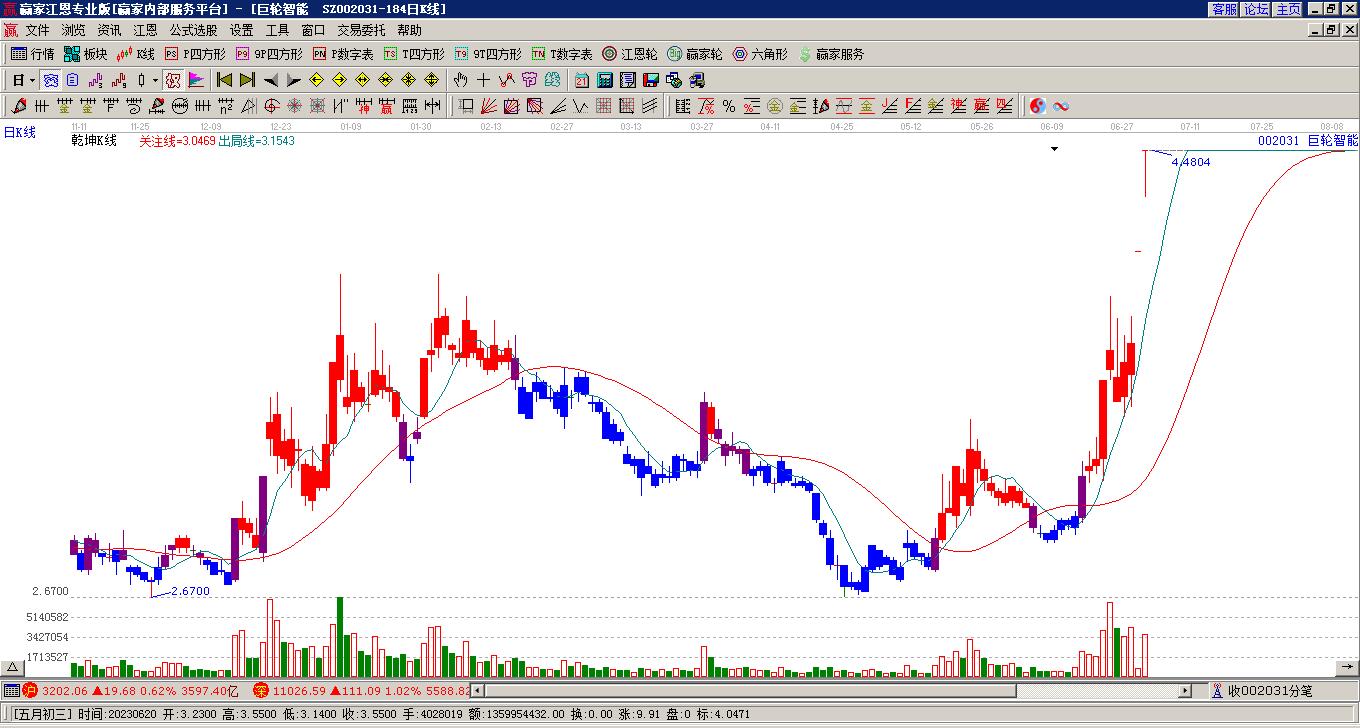Screen dimensions: 1360x728
Task: Open the calculator icon
Action: pyautogui.click(x=605, y=80)
